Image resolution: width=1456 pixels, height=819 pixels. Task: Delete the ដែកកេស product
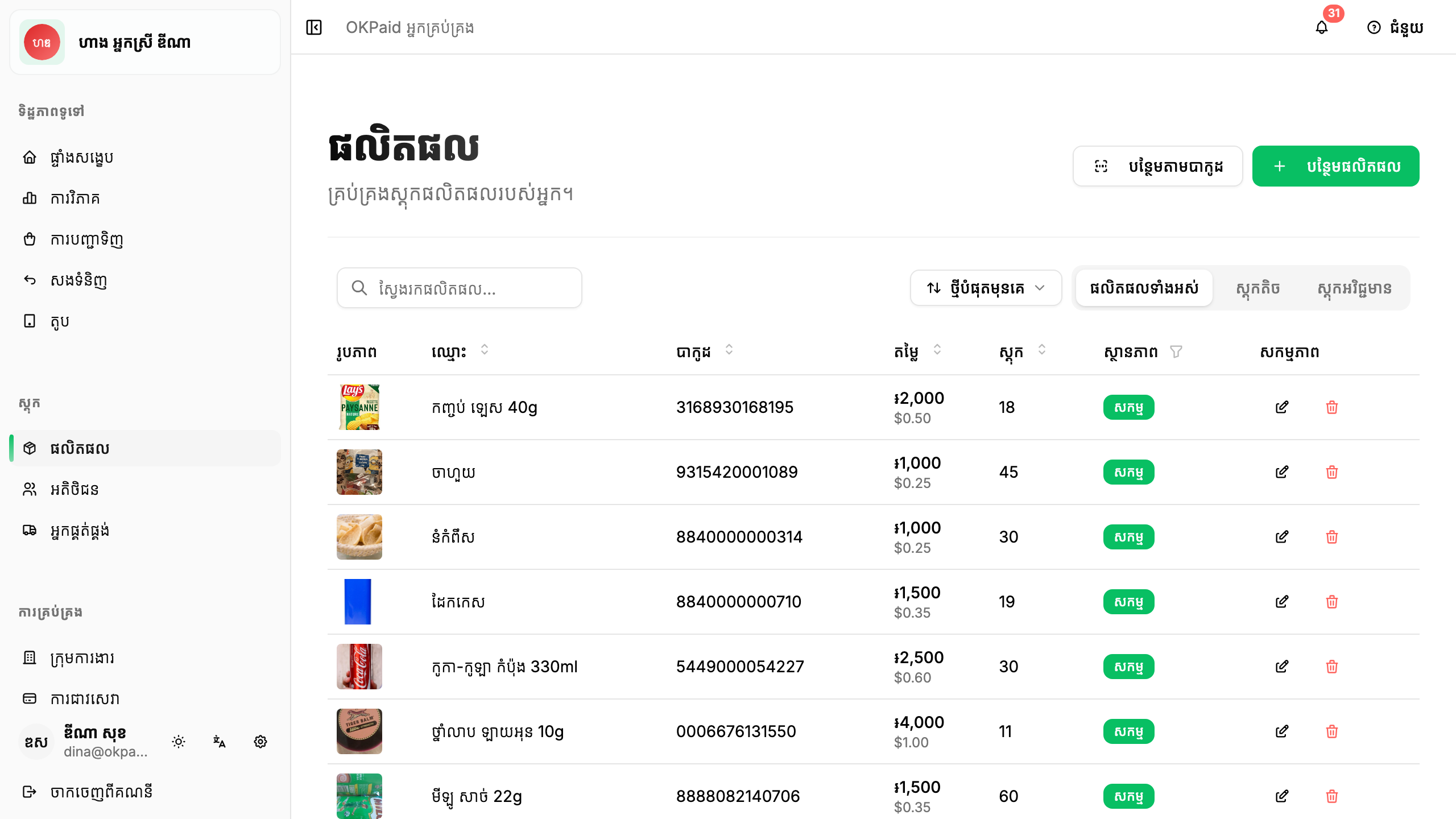click(x=1332, y=602)
